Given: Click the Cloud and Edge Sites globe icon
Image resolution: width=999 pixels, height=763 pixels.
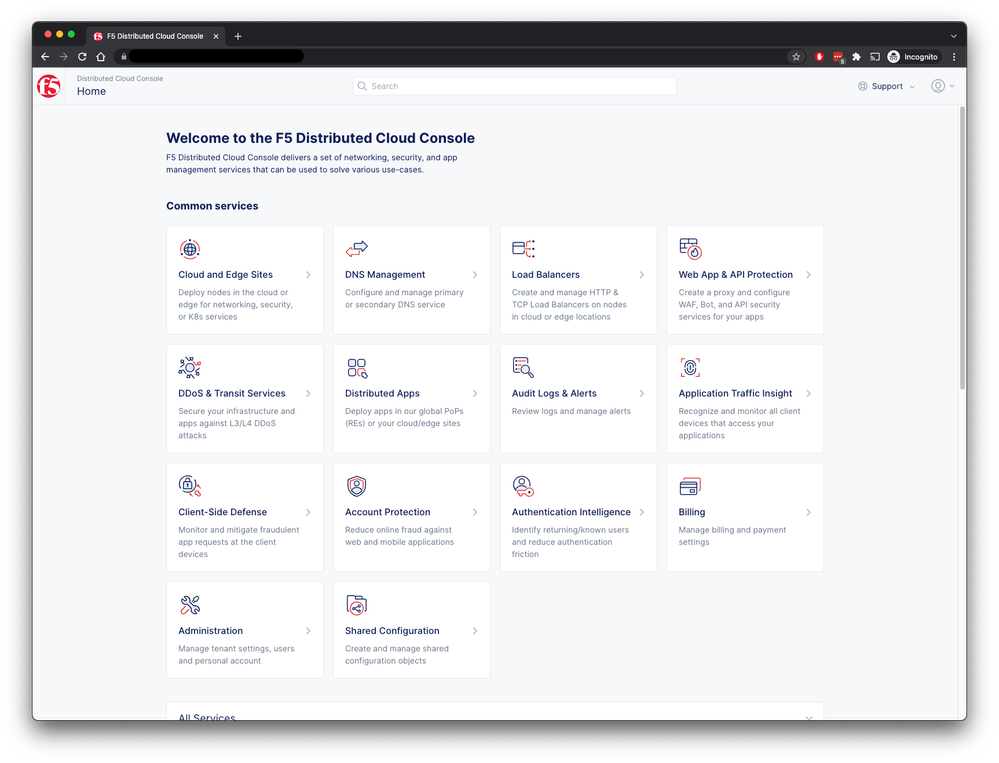Looking at the screenshot, I should click(189, 249).
